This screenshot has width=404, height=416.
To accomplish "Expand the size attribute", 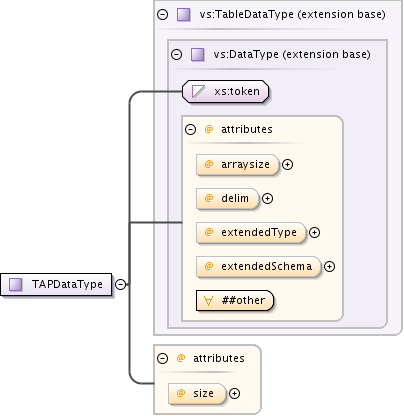I will point(234,393).
